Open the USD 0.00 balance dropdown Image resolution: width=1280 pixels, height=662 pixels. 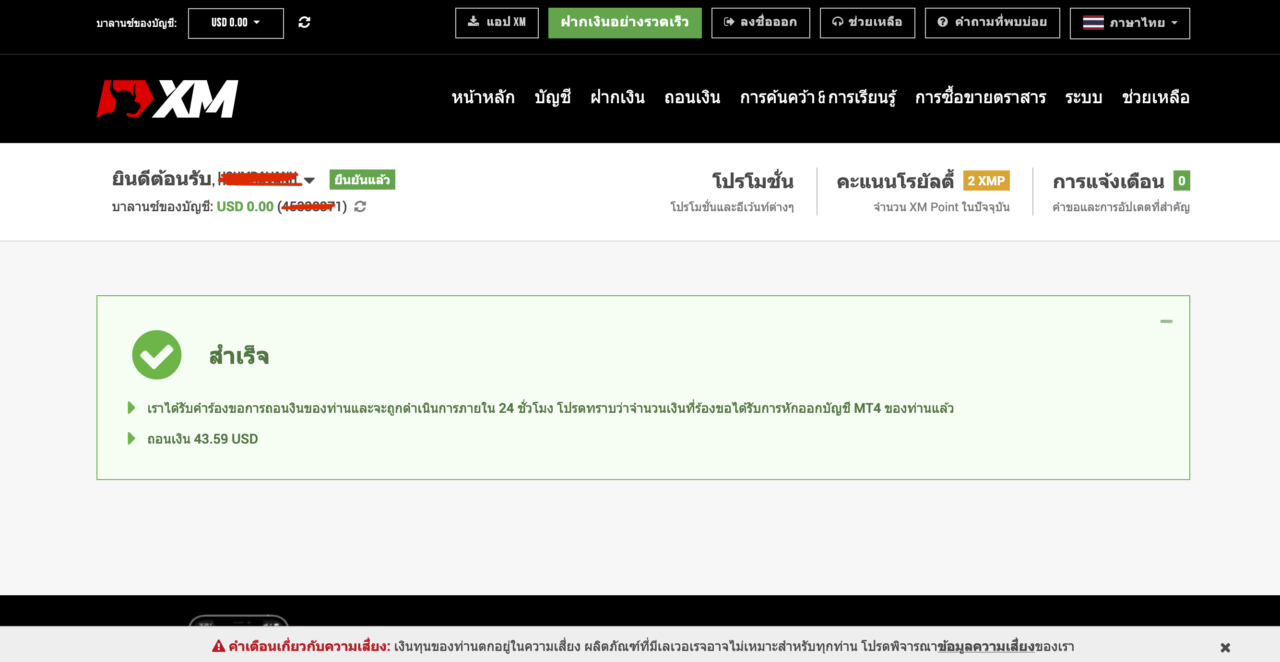click(235, 23)
